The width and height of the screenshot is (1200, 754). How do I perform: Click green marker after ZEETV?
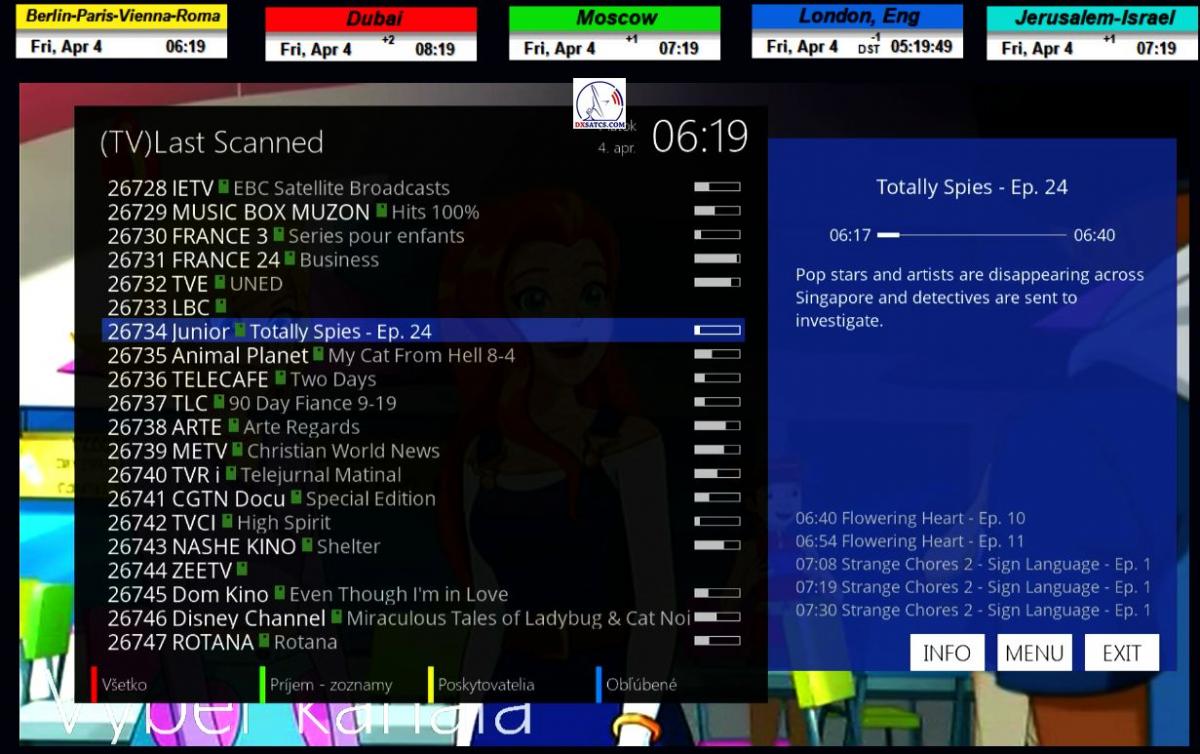(x=242, y=569)
